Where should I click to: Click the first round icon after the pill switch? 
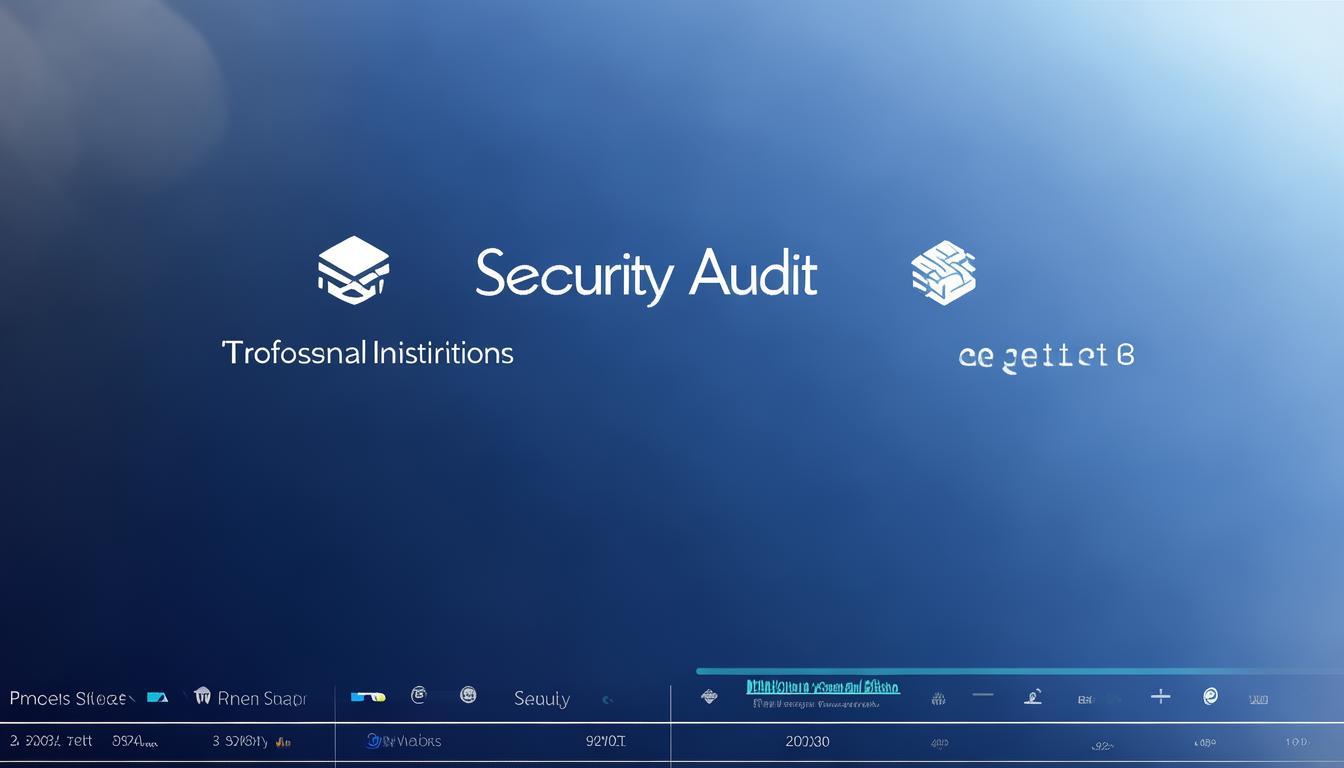click(419, 695)
